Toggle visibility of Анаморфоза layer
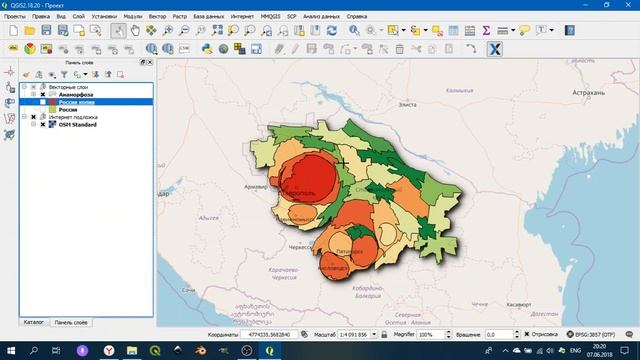 pyautogui.click(x=43, y=94)
